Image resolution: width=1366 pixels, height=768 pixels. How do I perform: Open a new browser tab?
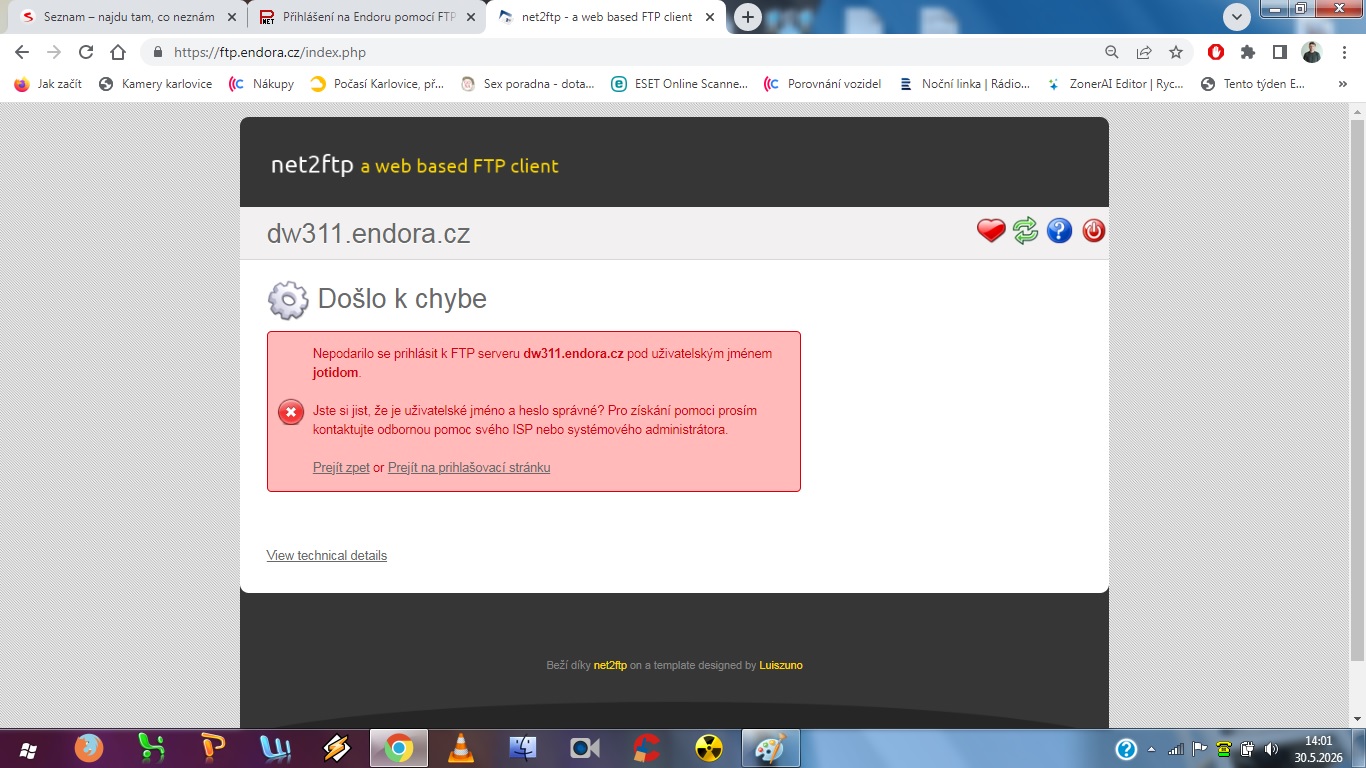coord(748,17)
